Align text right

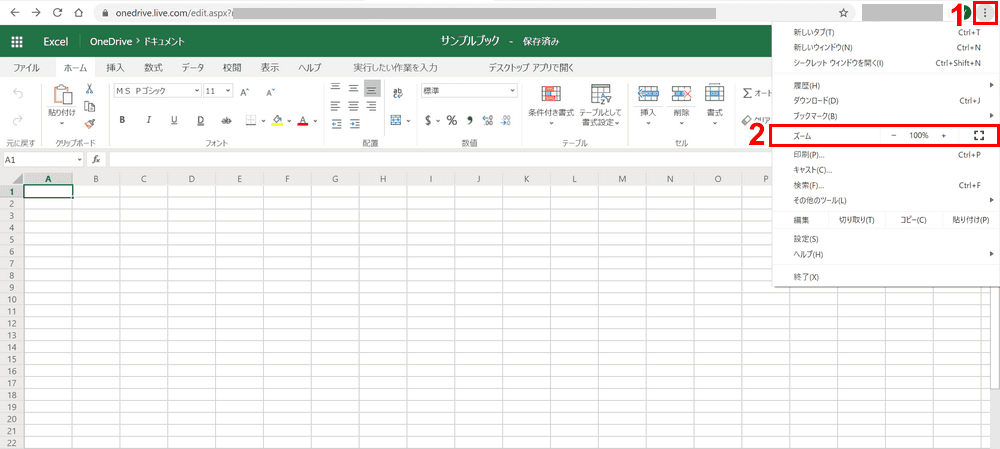pos(372,106)
